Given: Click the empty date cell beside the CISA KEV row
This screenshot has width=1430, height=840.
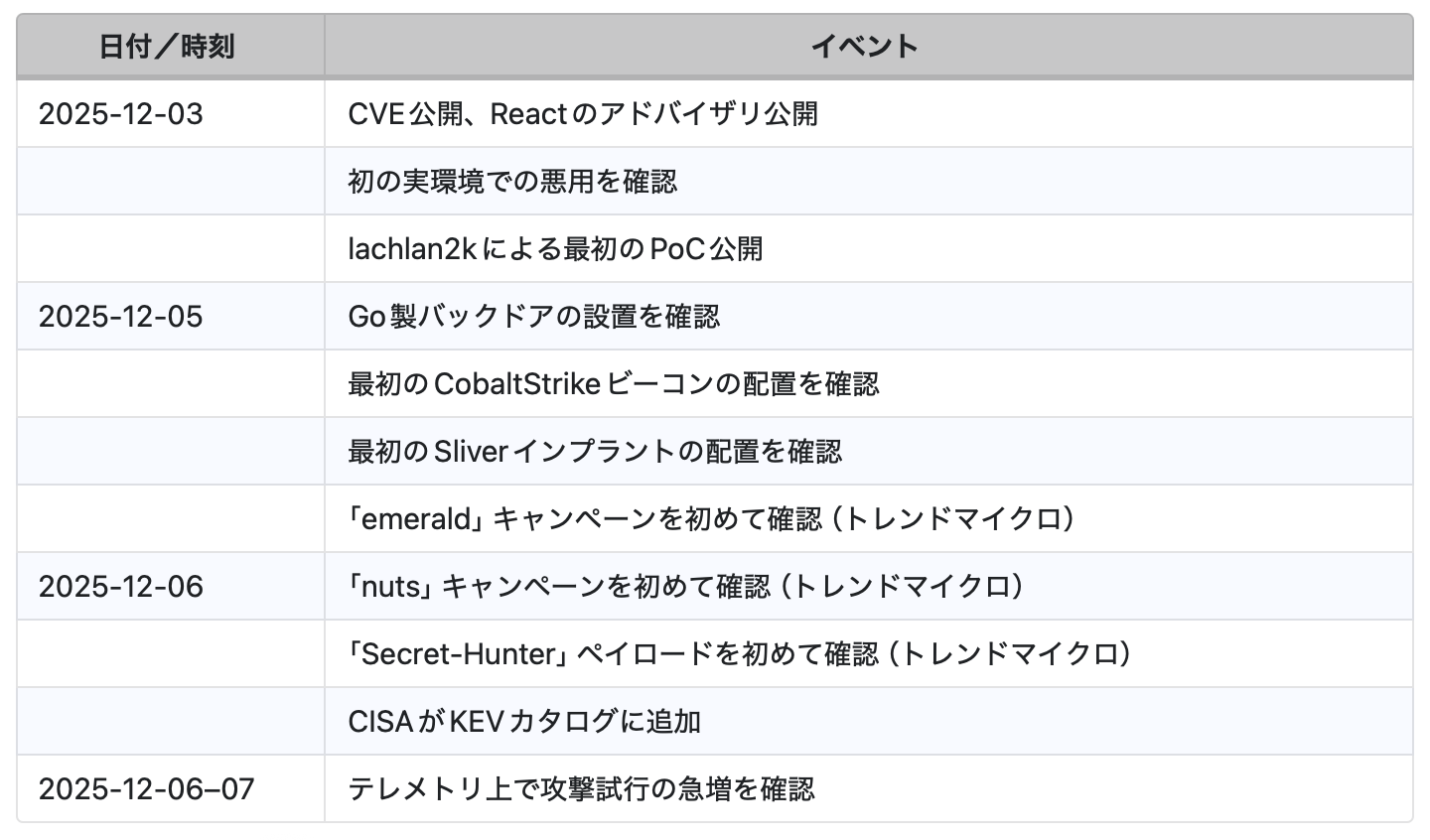Looking at the screenshot, I should pyautogui.click(x=171, y=722).
